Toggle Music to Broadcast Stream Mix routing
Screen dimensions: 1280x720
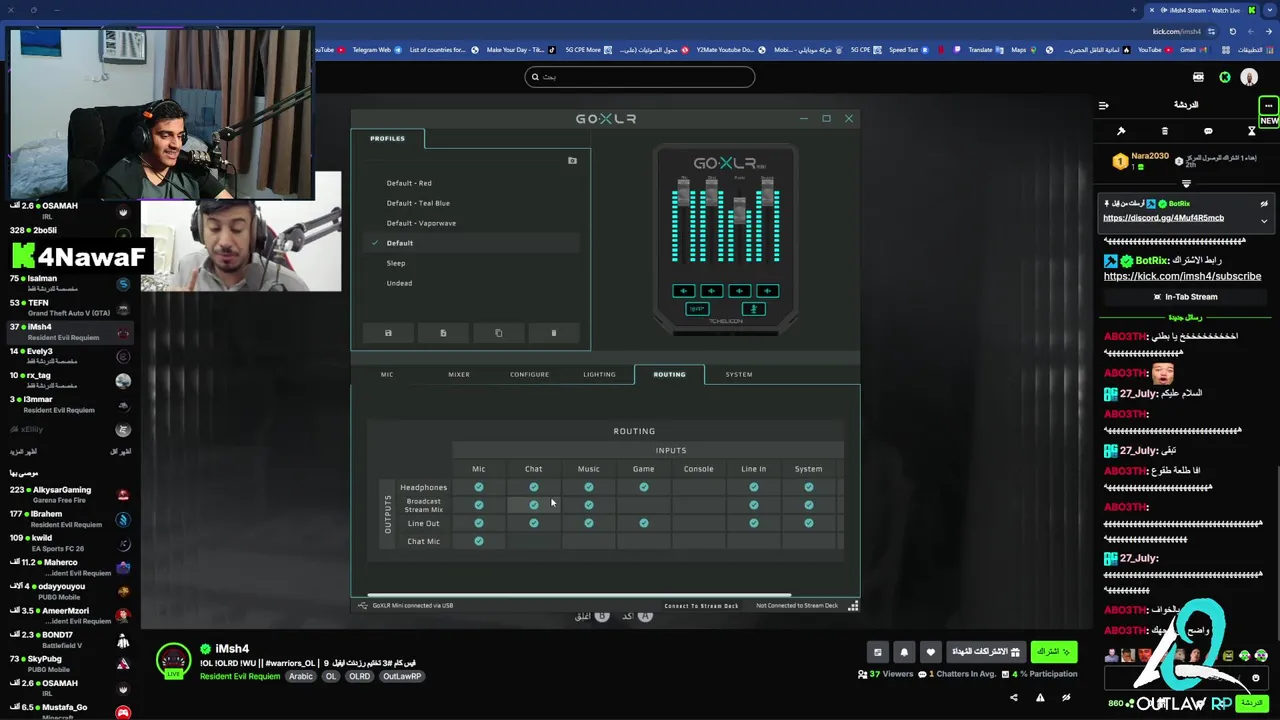pyautogui.click(x=589, y=505)
